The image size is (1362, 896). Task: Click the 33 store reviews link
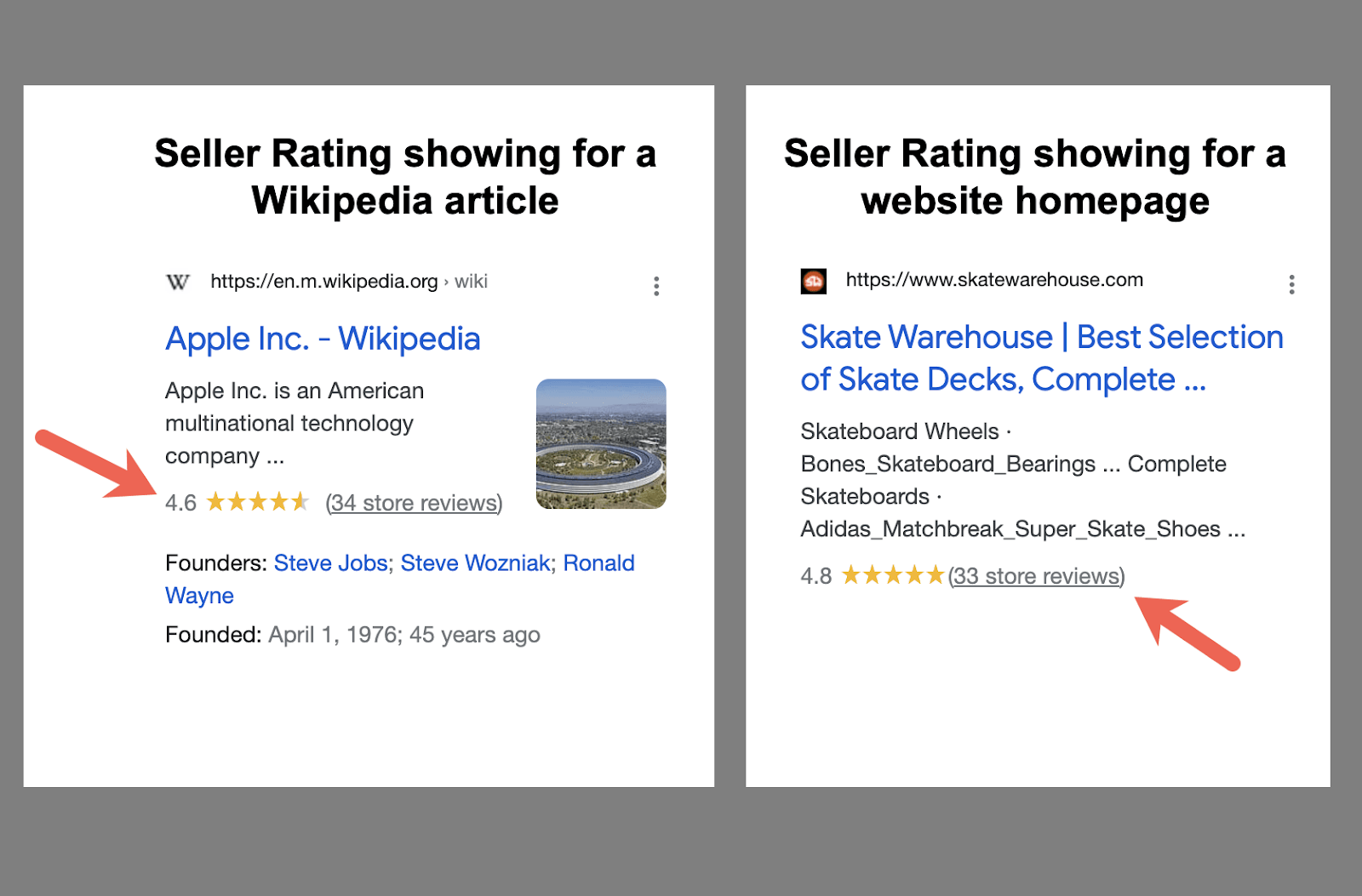1035,576
